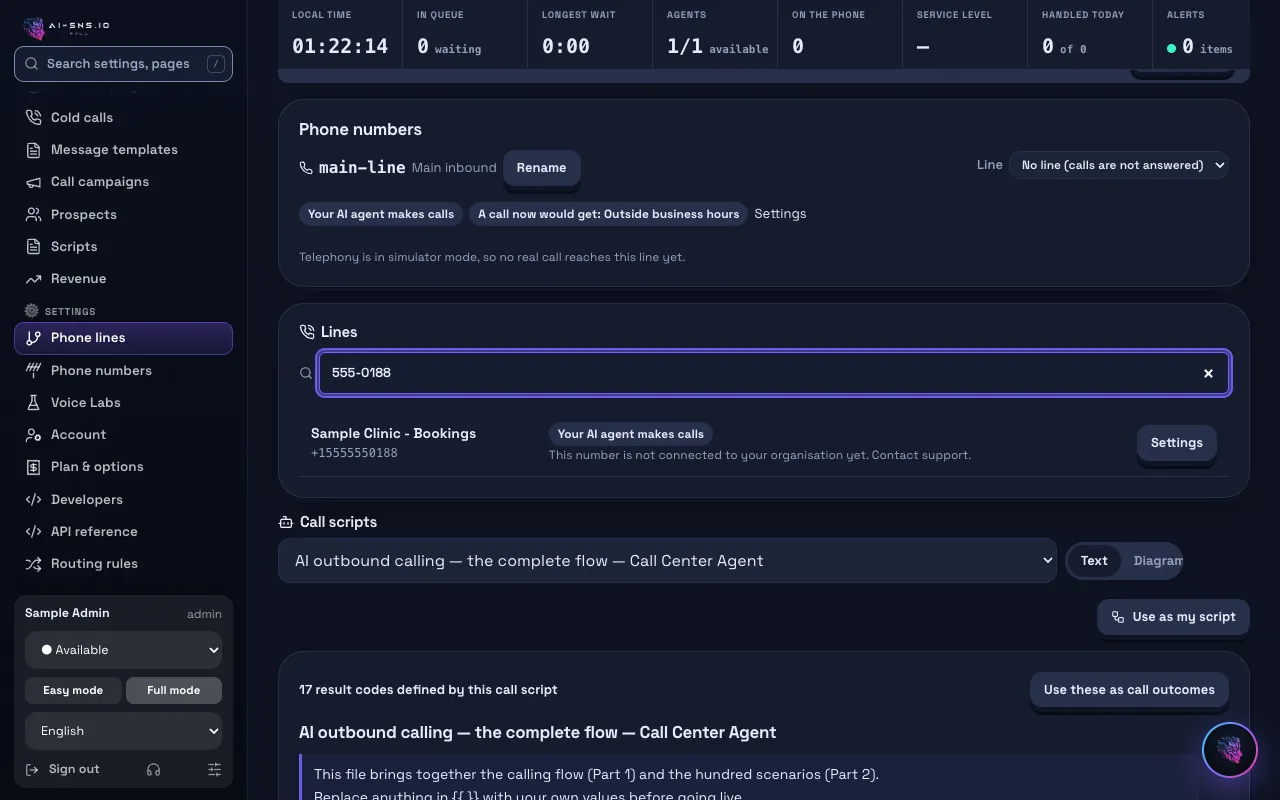
Task: Click Rename next to main-line
Action: [541, 168]
